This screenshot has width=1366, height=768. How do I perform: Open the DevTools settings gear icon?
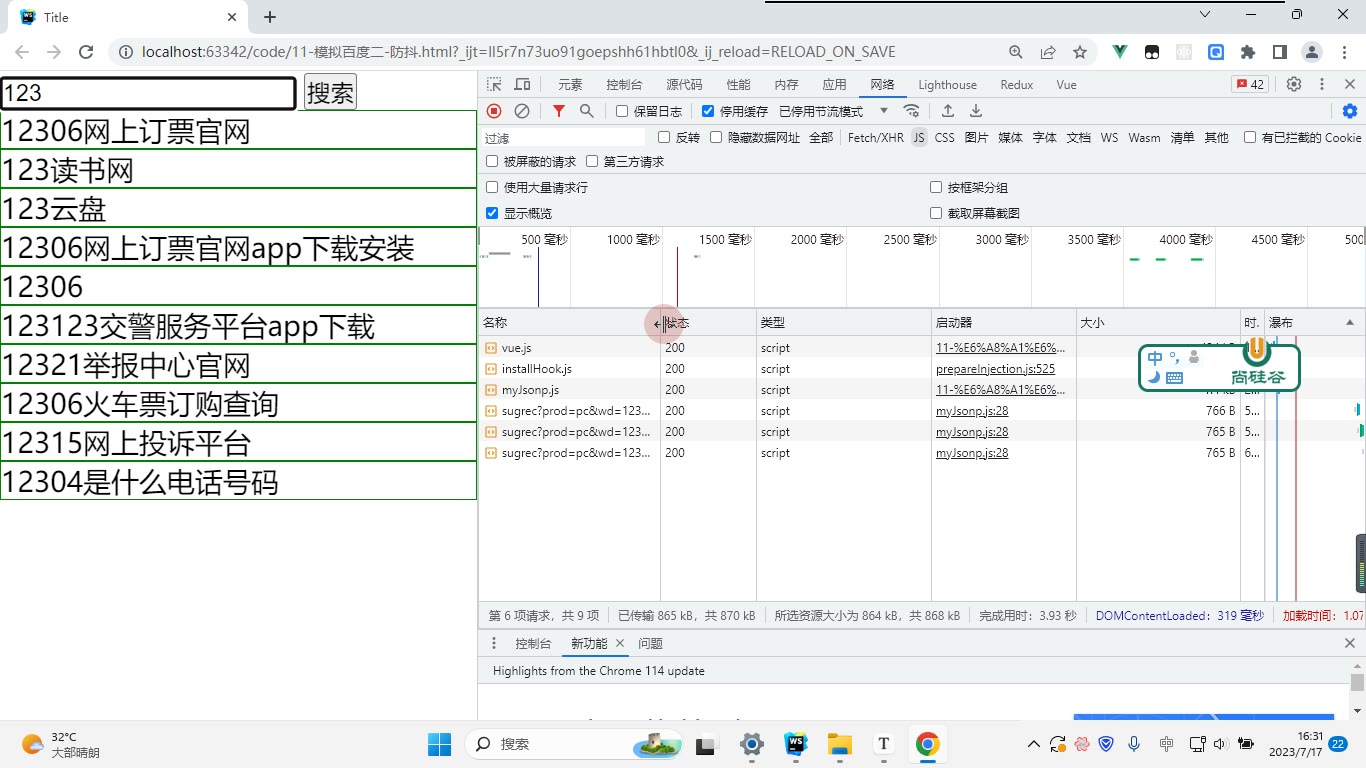point(1294,85)
